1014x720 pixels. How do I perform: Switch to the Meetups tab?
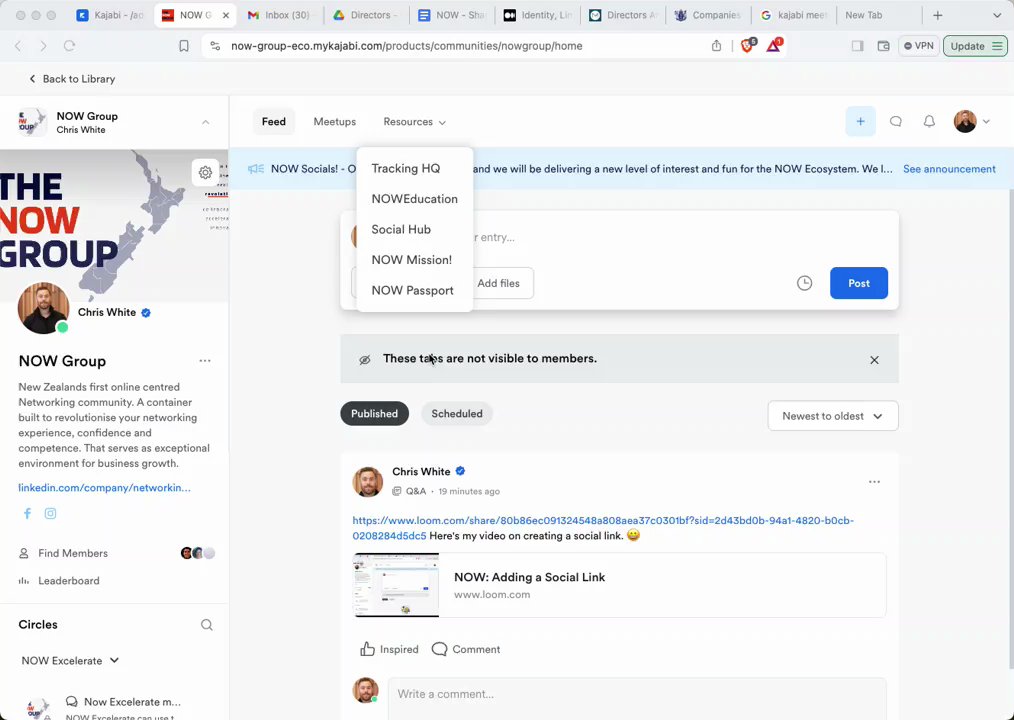click(x=334, y=122)
